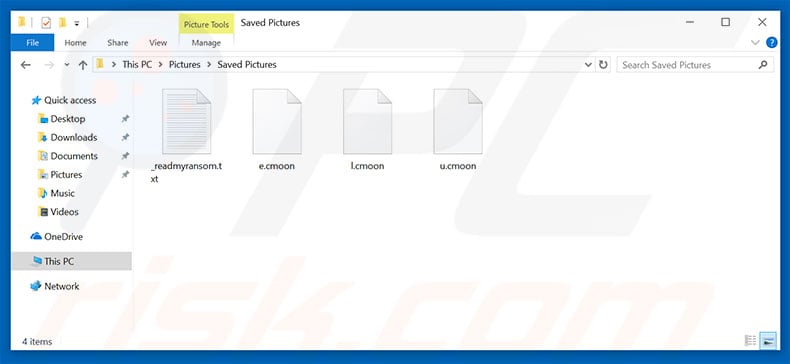Refresh the Saved Pictures folder
Image resolution: width=790 pixels, height=364 pixels.
[603, 65]
